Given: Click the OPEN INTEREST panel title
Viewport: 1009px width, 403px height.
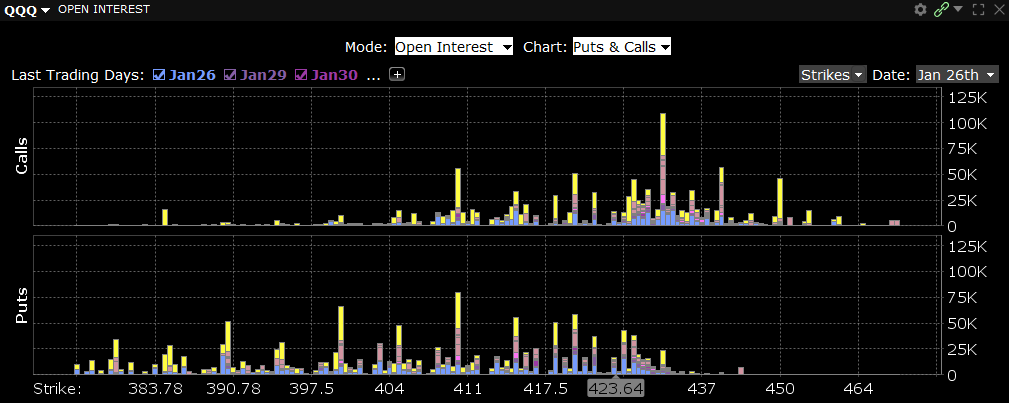Looking at the screenshot, I should pos(104,10).
